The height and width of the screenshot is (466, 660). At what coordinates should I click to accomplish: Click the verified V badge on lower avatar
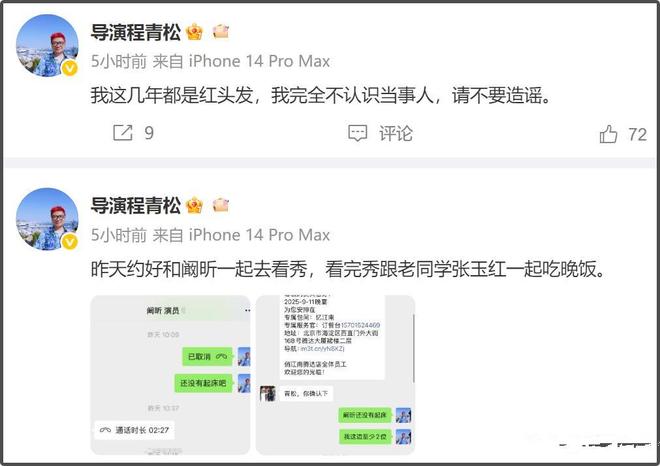pos(70,242)
